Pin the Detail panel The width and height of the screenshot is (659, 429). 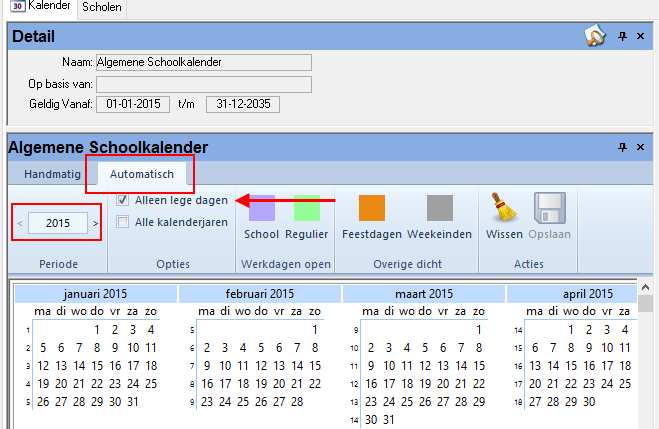(622, 37)
